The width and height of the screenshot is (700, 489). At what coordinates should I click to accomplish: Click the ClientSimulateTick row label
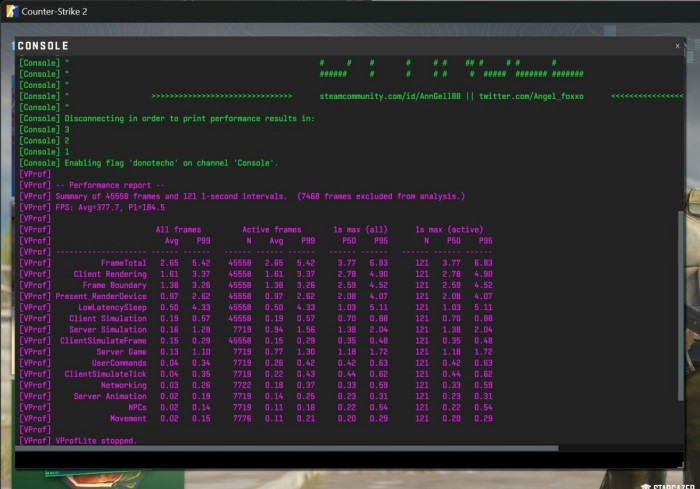coord(105,374)
